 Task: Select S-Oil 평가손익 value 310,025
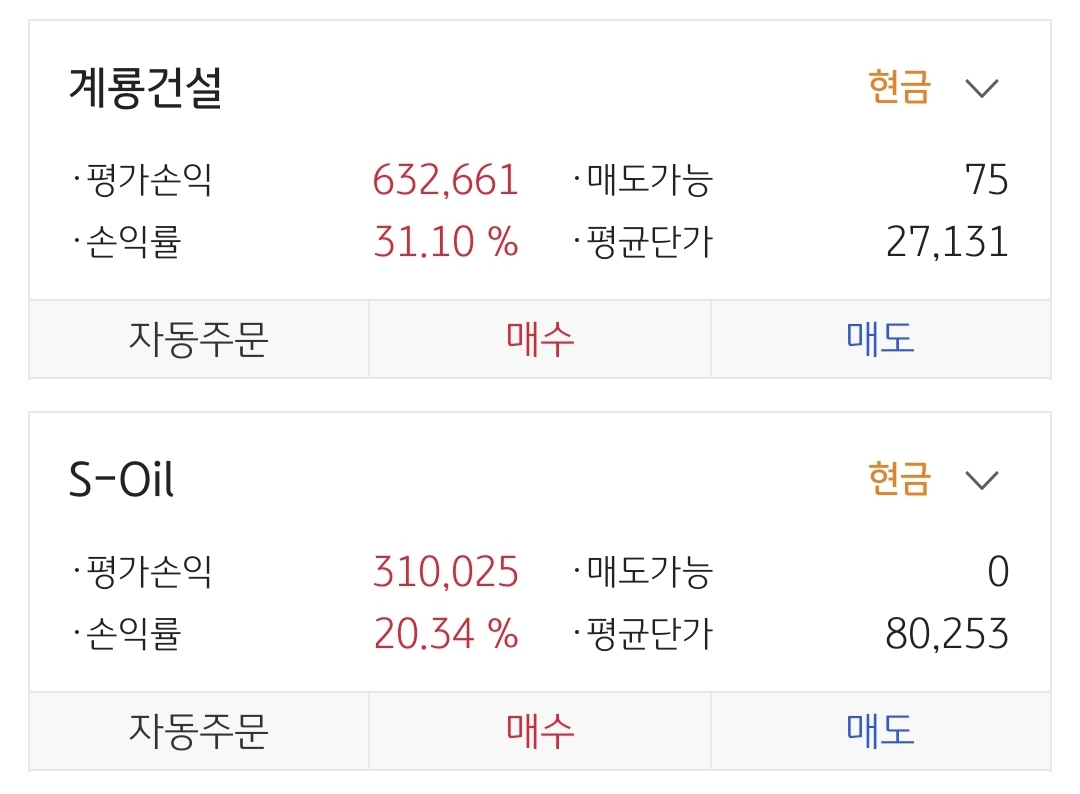[x=446, y=573]
